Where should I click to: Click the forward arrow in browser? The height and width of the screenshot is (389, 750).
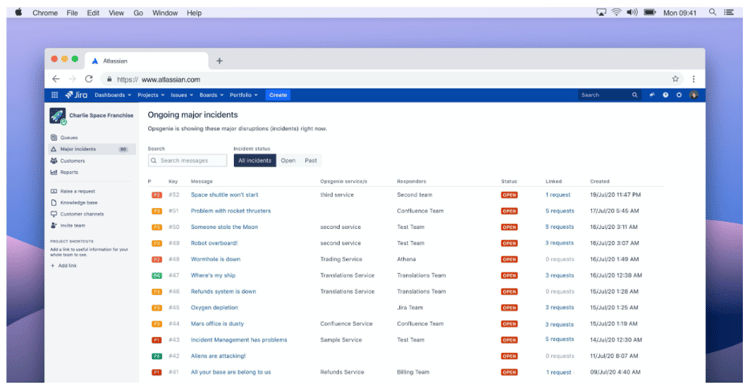click(73, 79)
